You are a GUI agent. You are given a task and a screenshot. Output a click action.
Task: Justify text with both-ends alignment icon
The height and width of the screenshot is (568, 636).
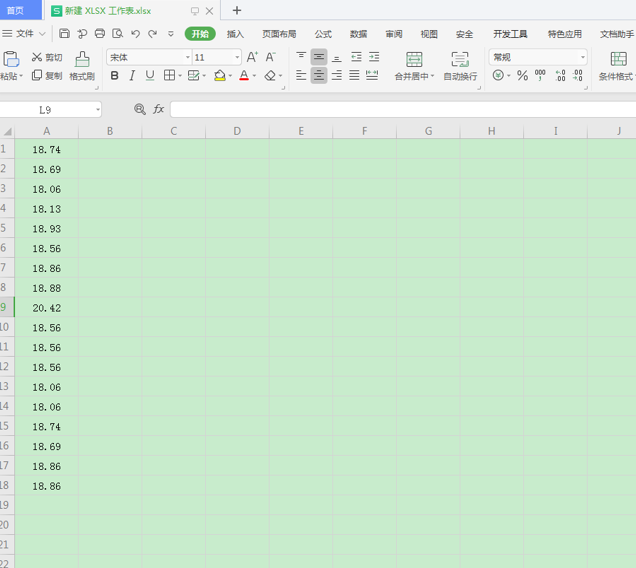point(354,75)
